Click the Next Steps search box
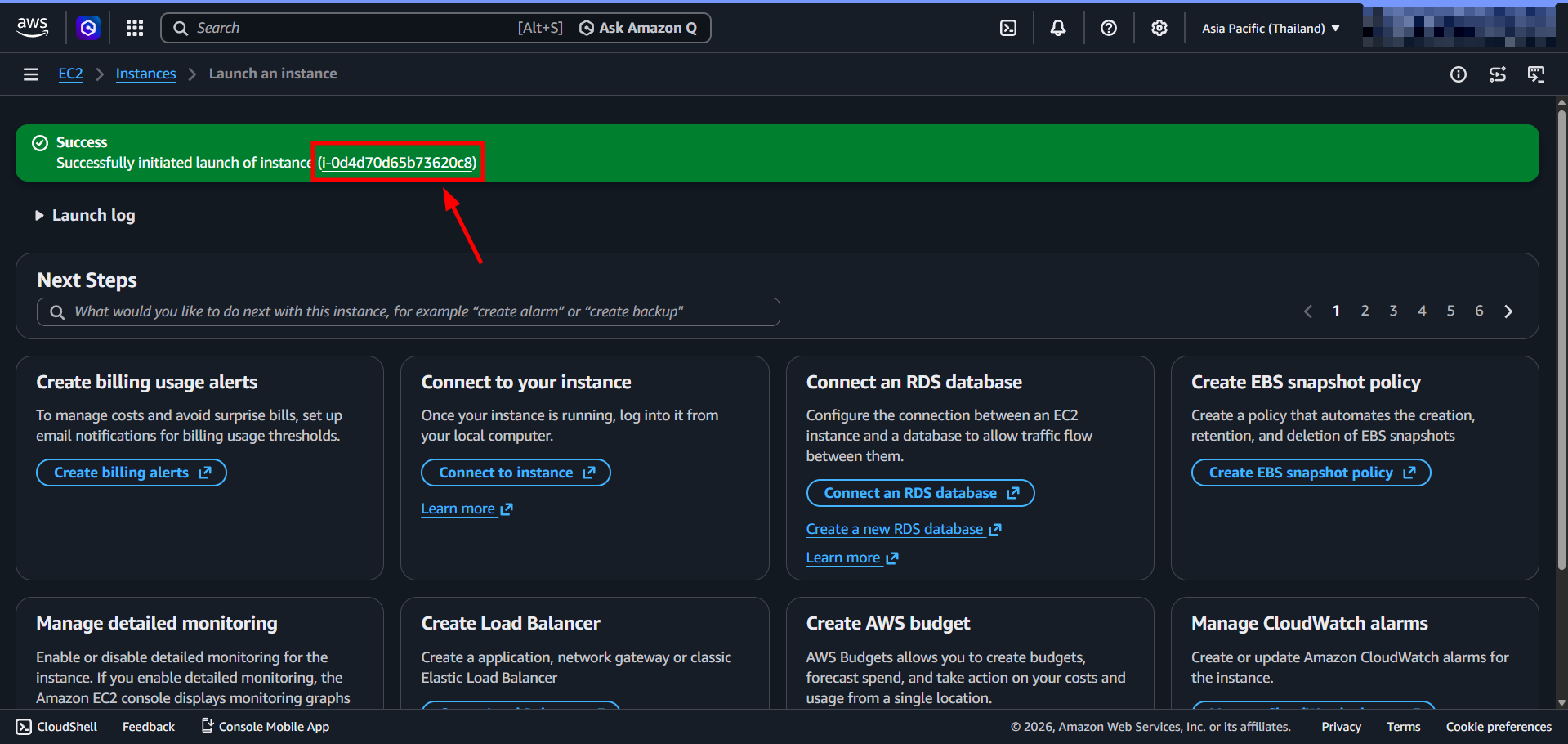This screenshot has height=744, width=1568. tap(409, 311)
